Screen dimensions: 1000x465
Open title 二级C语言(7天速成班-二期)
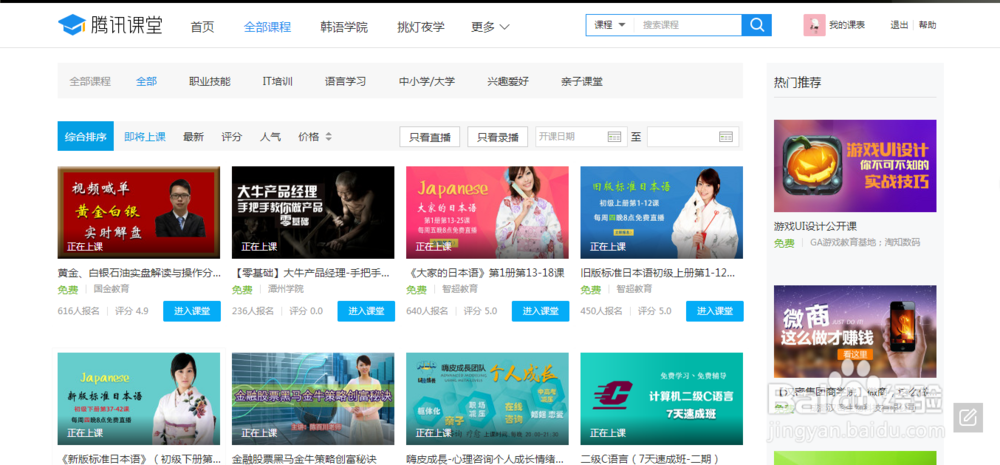(651, 459)
